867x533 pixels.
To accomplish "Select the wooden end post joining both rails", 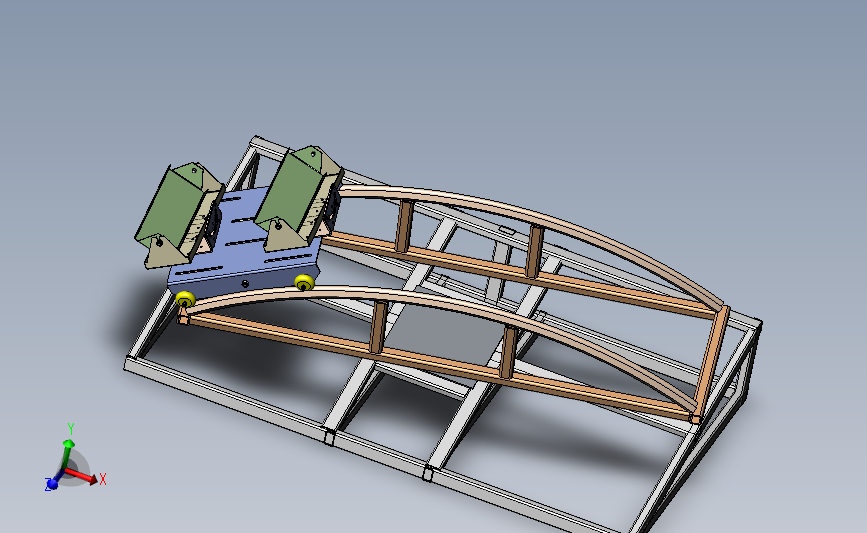I will pos(710,364).
